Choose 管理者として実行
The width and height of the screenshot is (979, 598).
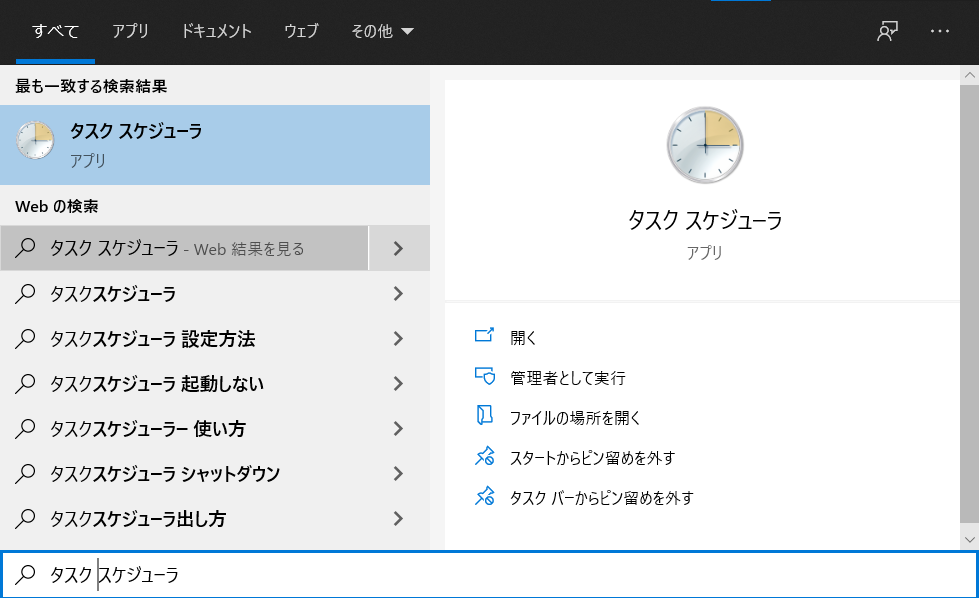568,378
